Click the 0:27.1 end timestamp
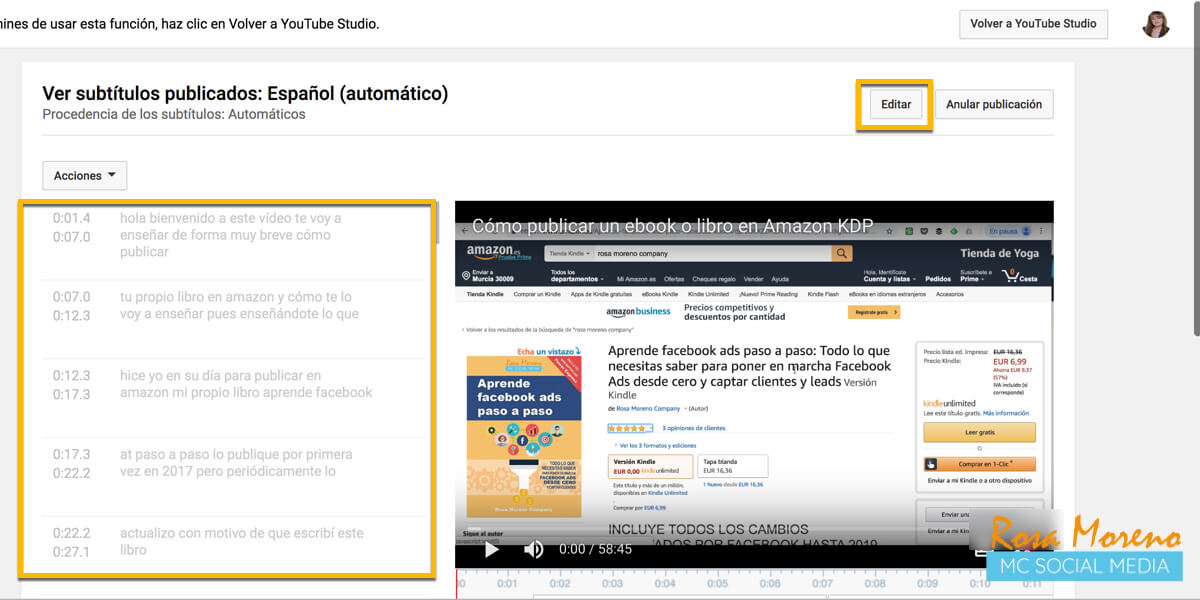1200x600 pixels. pos(72,552)
